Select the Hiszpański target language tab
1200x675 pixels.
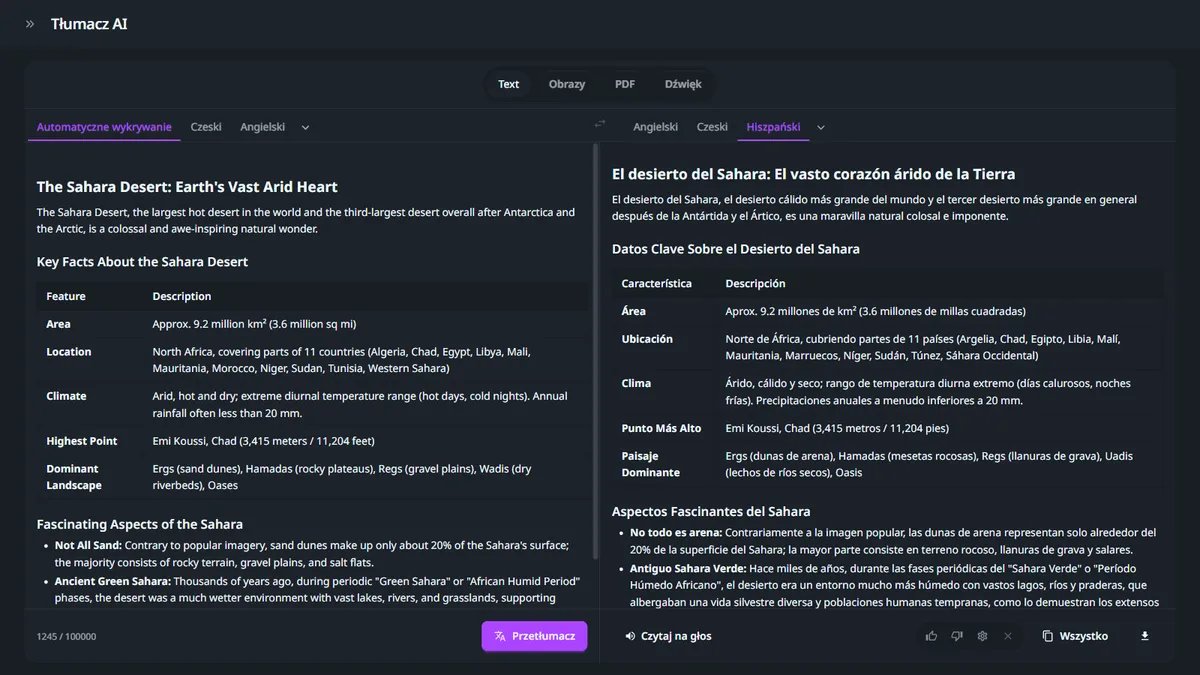point(774,127)
